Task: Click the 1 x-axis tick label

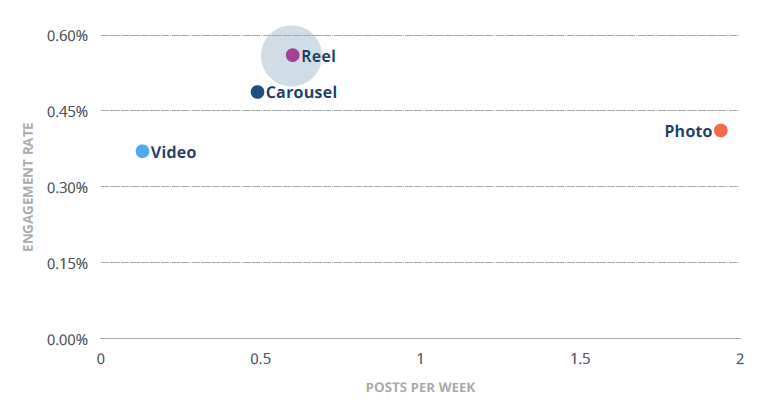Action: 420,359
